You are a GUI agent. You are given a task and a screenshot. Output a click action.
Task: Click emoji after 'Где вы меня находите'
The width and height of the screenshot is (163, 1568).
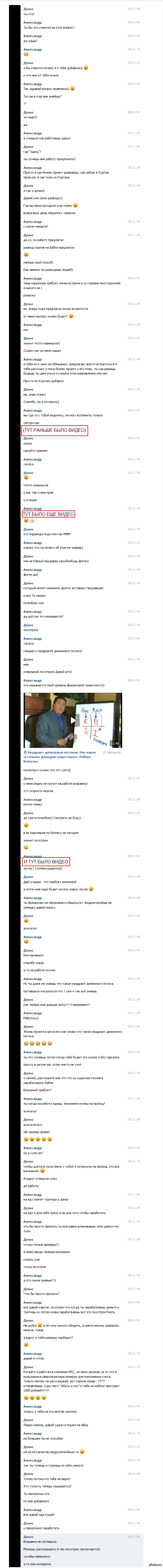tap(76, 205)
